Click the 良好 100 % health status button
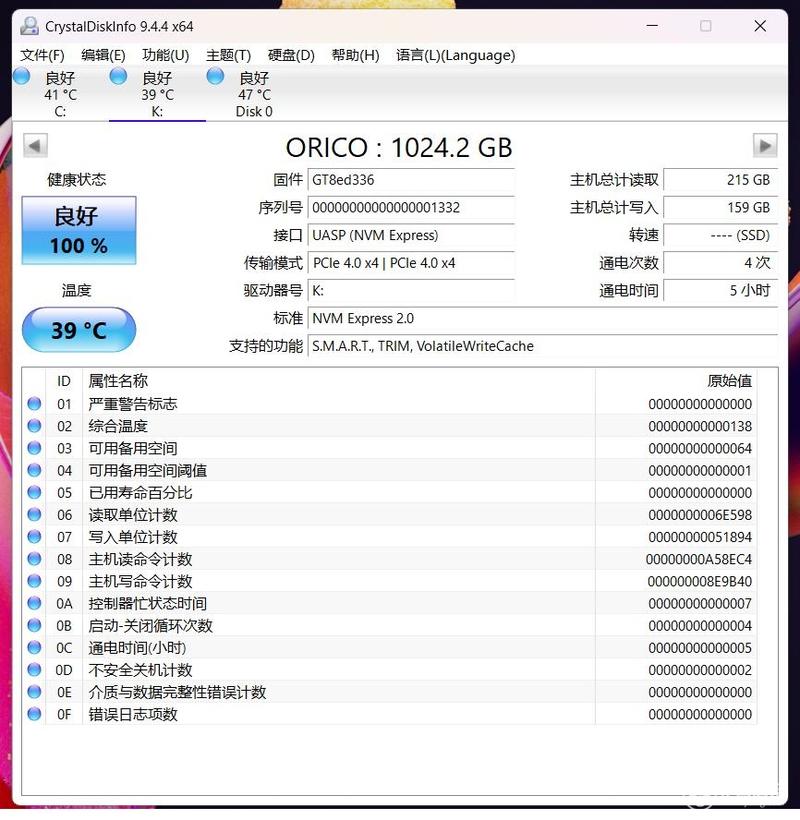 pos(79,230)
